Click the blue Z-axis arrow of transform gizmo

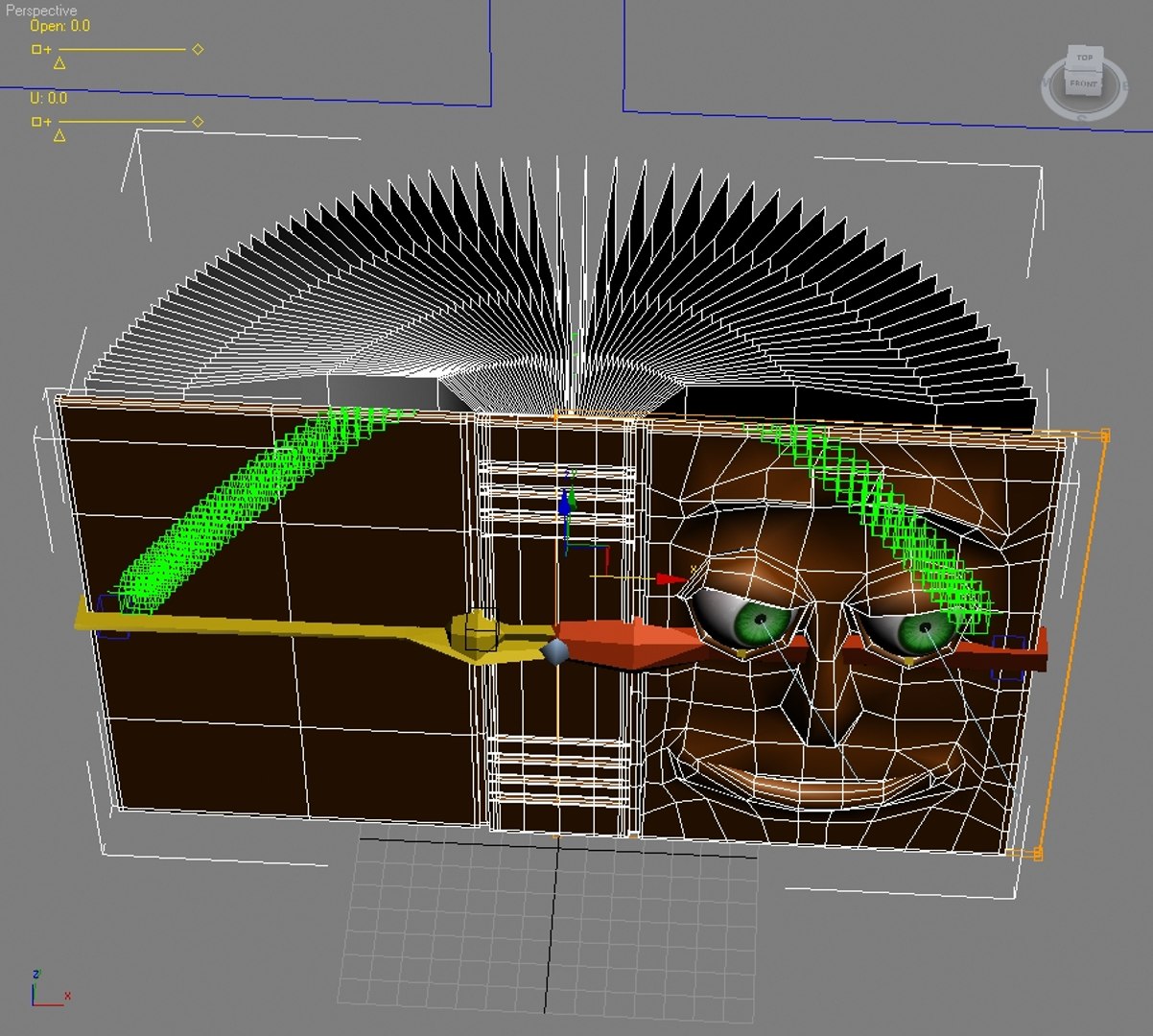(x=565, y=503)
